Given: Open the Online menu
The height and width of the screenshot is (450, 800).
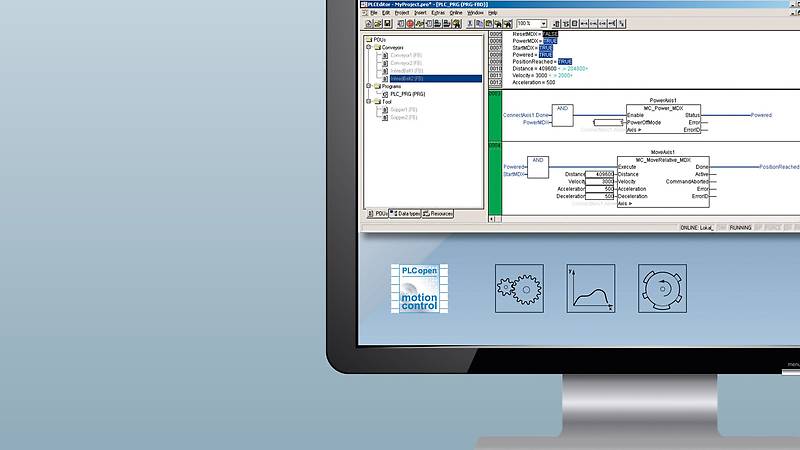Looking at the screenshot, I should click(x=455, y=12).
